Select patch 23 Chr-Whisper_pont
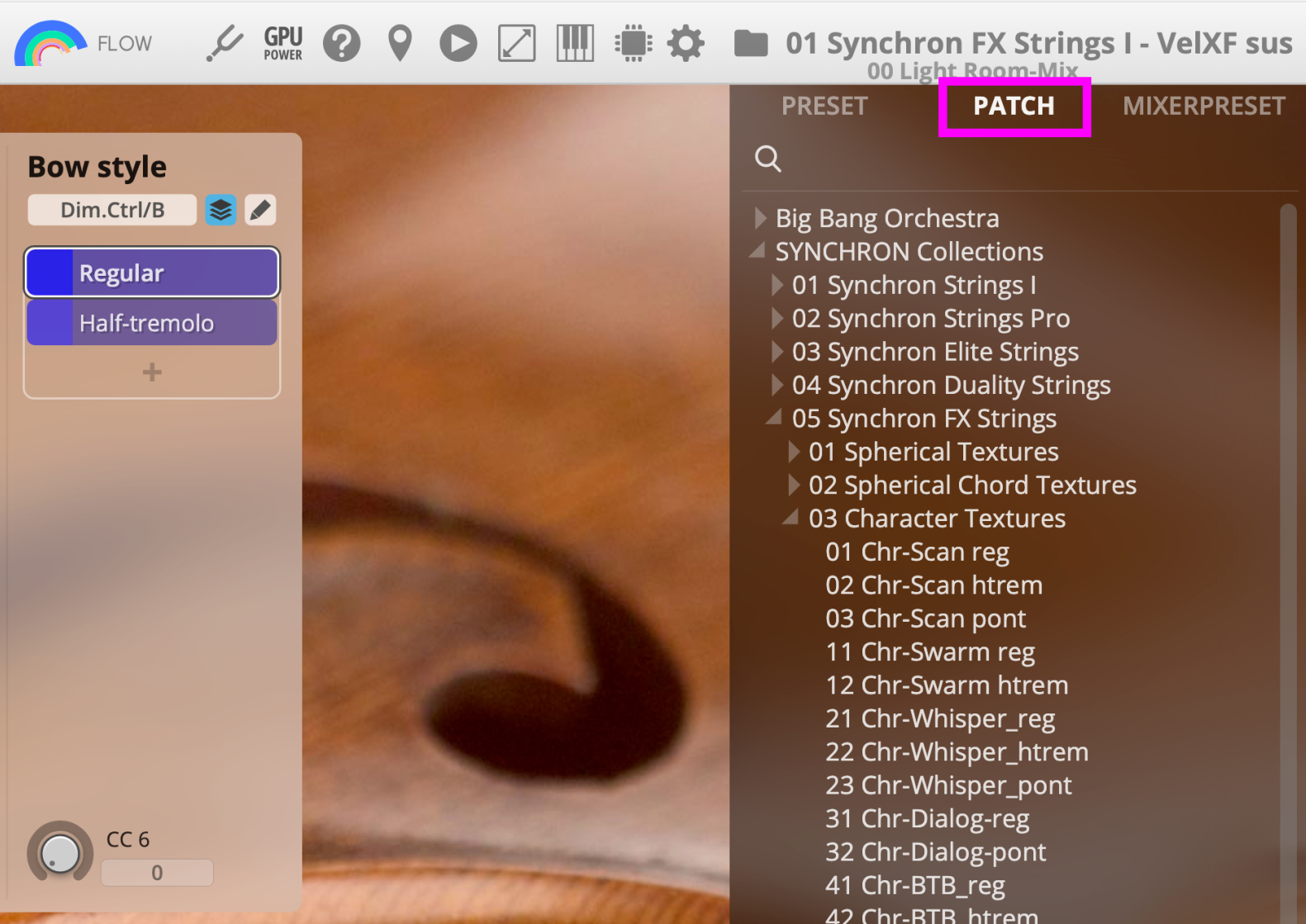Image resolution: width=1306 pixels, height=924 pixels. [948, 785]
